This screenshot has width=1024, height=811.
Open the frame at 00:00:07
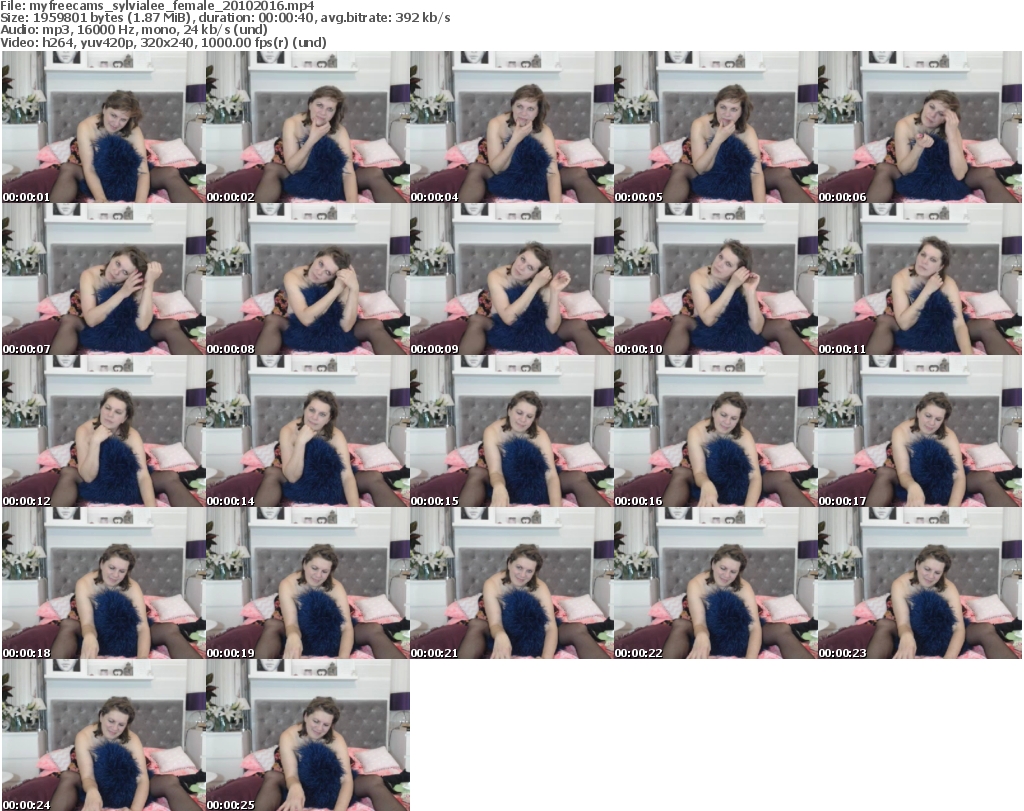(x=104, y=279)
